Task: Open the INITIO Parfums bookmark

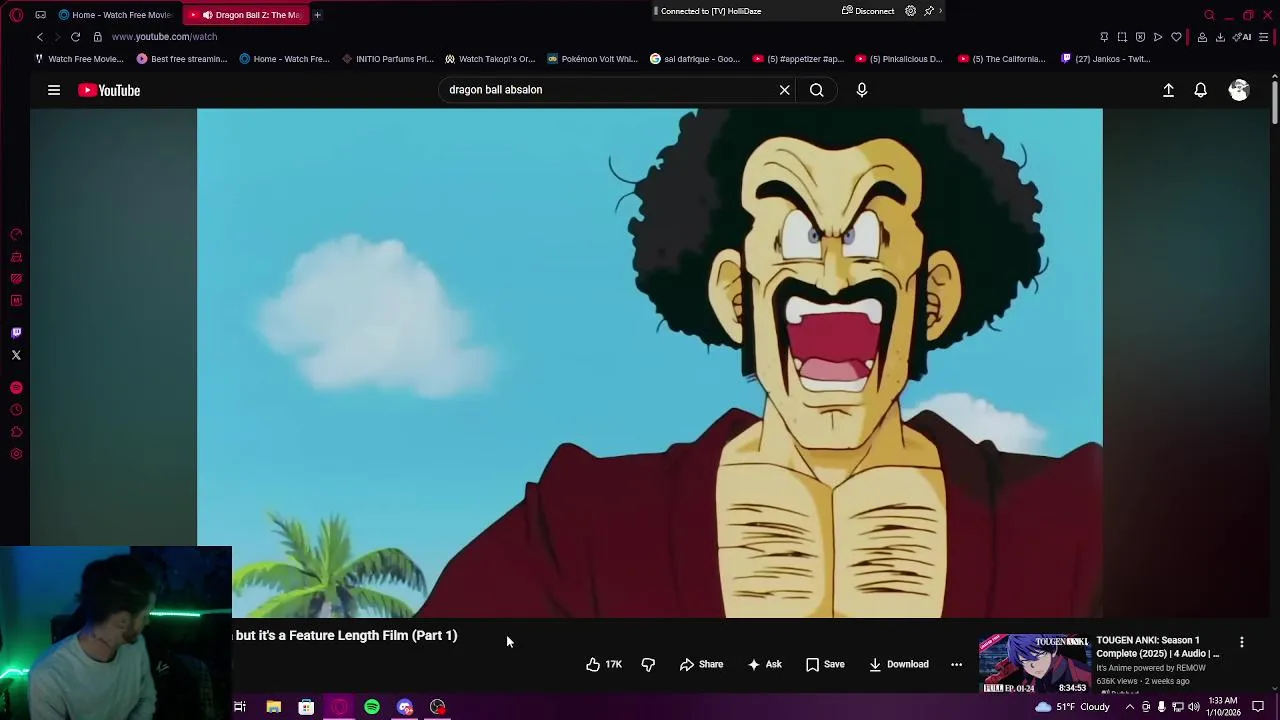Action: (388, 59)
